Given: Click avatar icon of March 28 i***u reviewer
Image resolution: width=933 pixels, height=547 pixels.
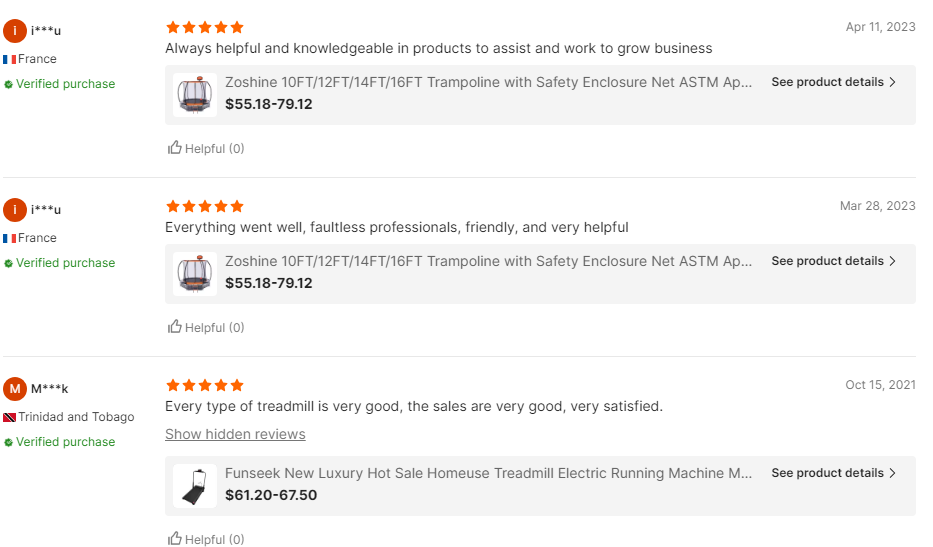Looking at the screenshot, I should point(14,210).
